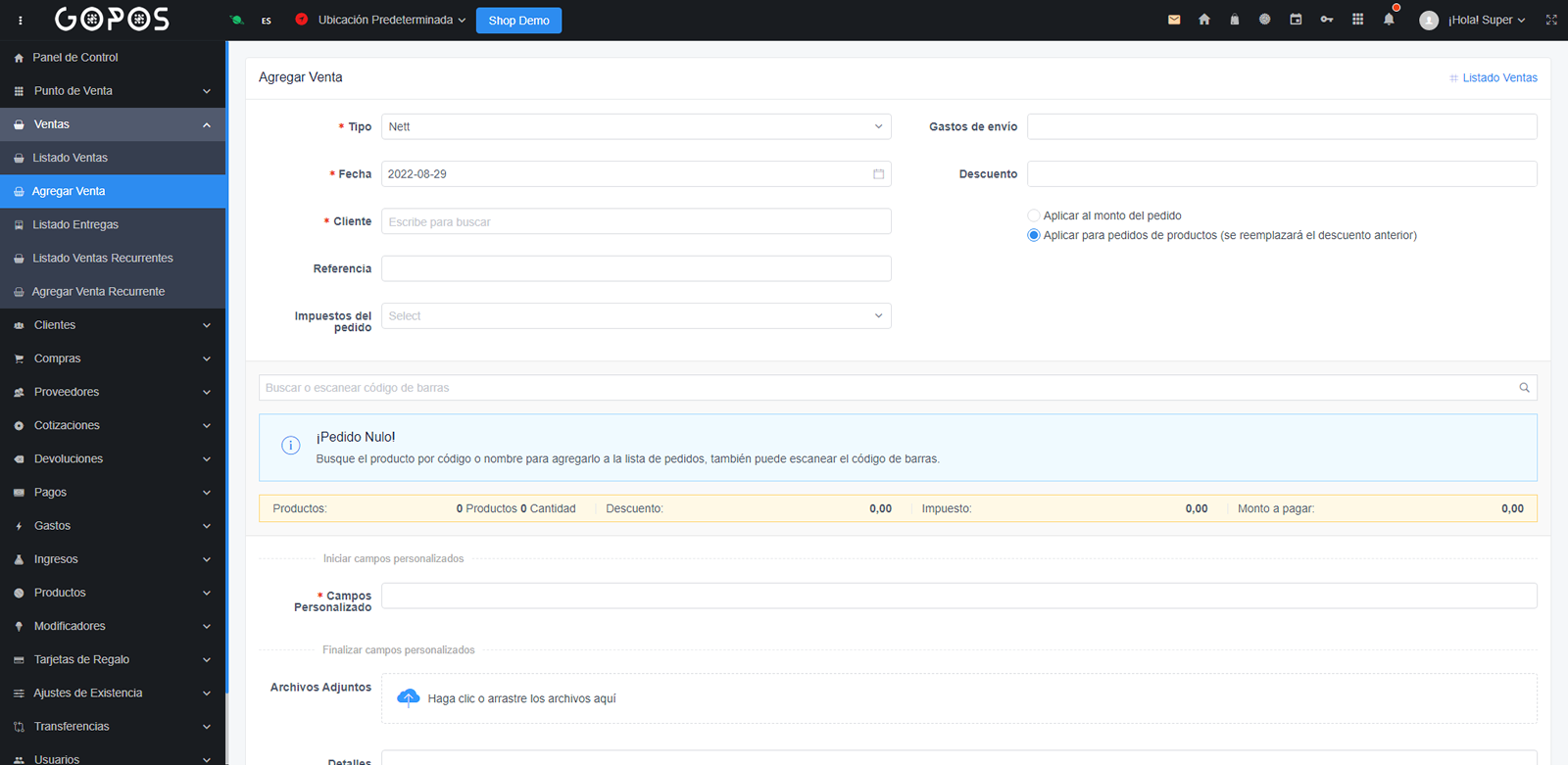
Task: Click the home icon in the header
Action: click(1204, 20)
